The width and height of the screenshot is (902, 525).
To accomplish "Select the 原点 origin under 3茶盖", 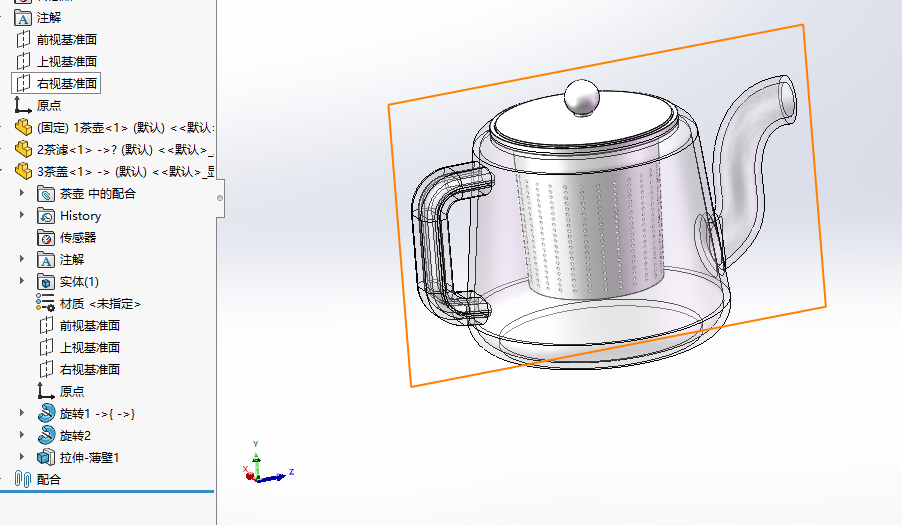I will 61,391.
